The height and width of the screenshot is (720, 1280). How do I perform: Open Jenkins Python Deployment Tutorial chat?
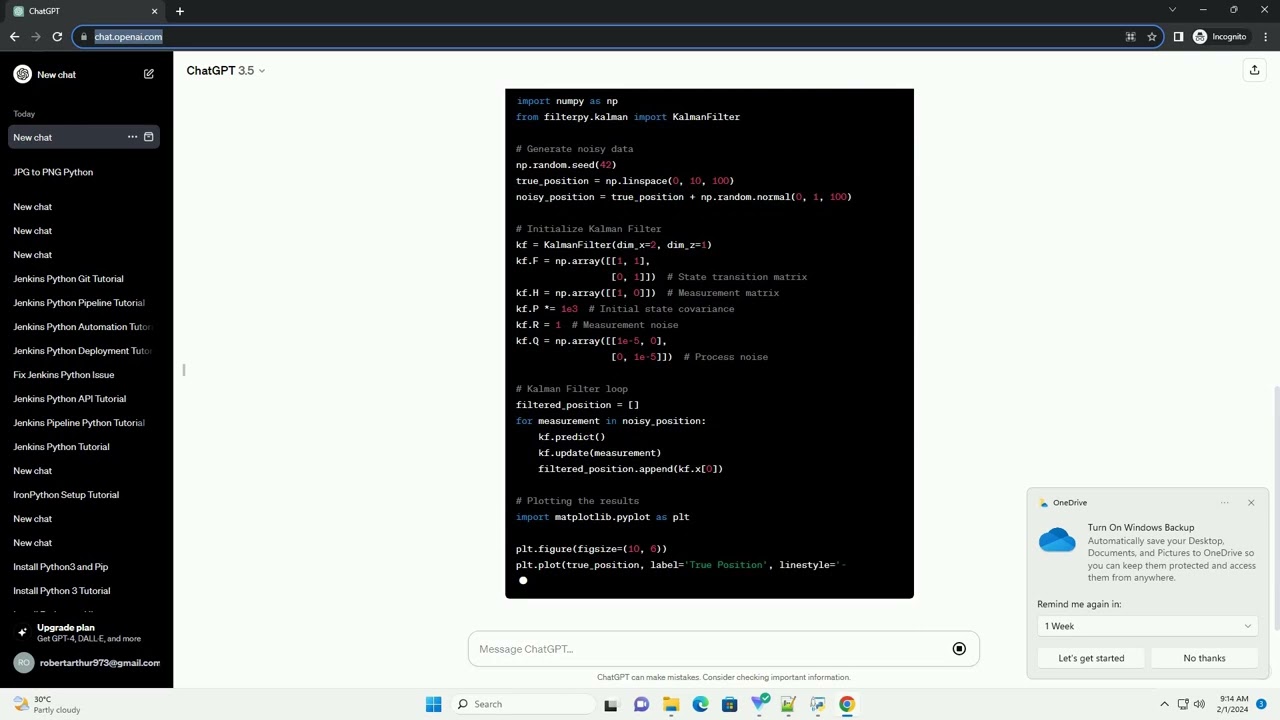84,351
